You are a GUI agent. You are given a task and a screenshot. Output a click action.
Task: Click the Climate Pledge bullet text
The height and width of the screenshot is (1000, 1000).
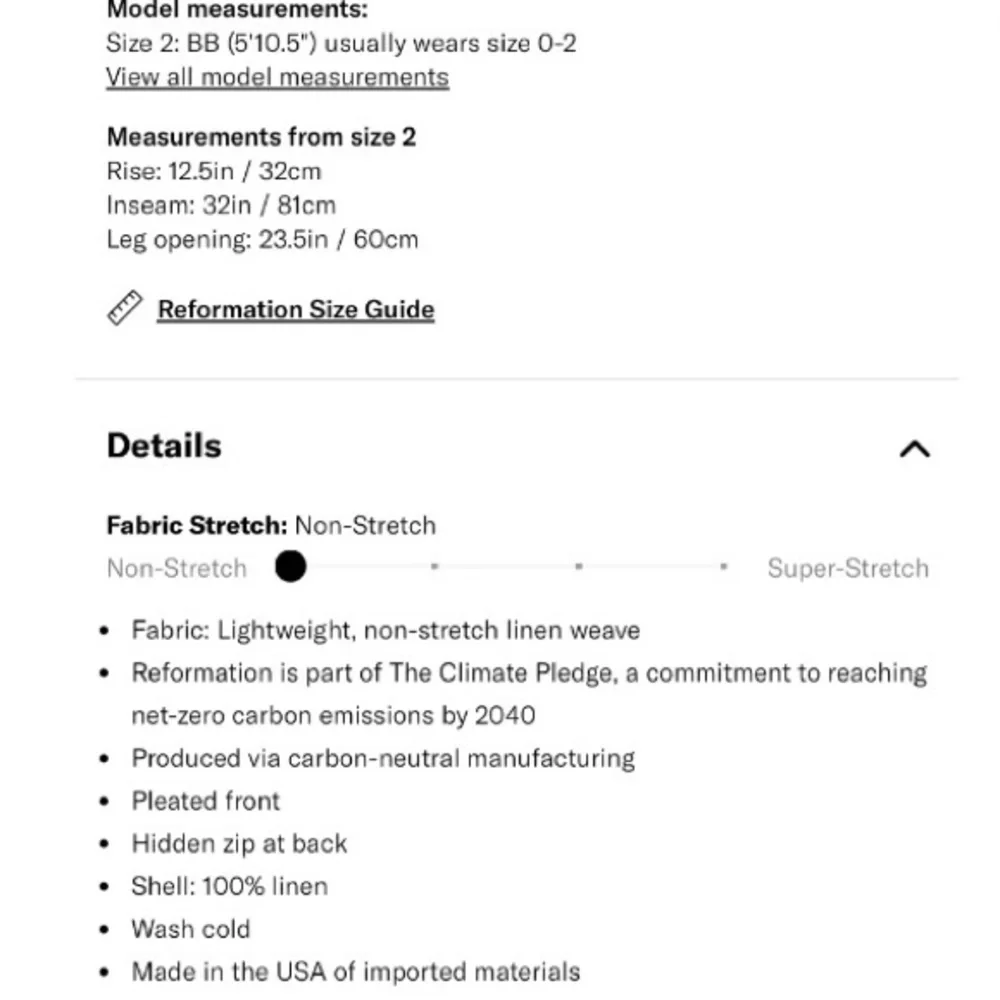point(529,694)
